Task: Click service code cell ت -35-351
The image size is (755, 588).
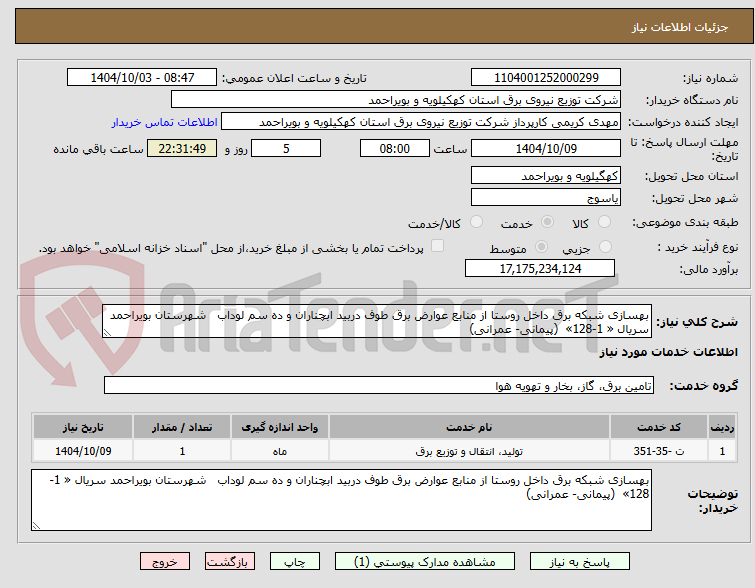Action: pos(659,451)
